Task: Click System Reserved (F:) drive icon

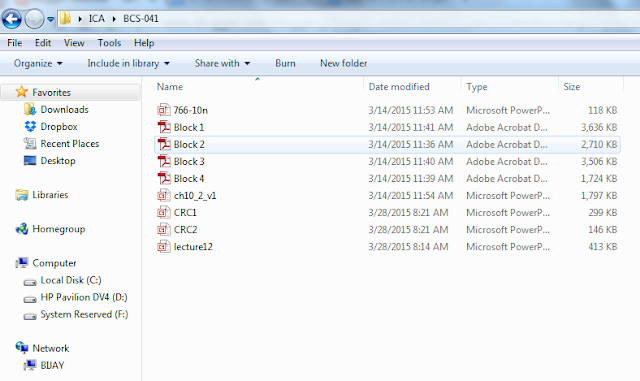Action: [30, 316]
